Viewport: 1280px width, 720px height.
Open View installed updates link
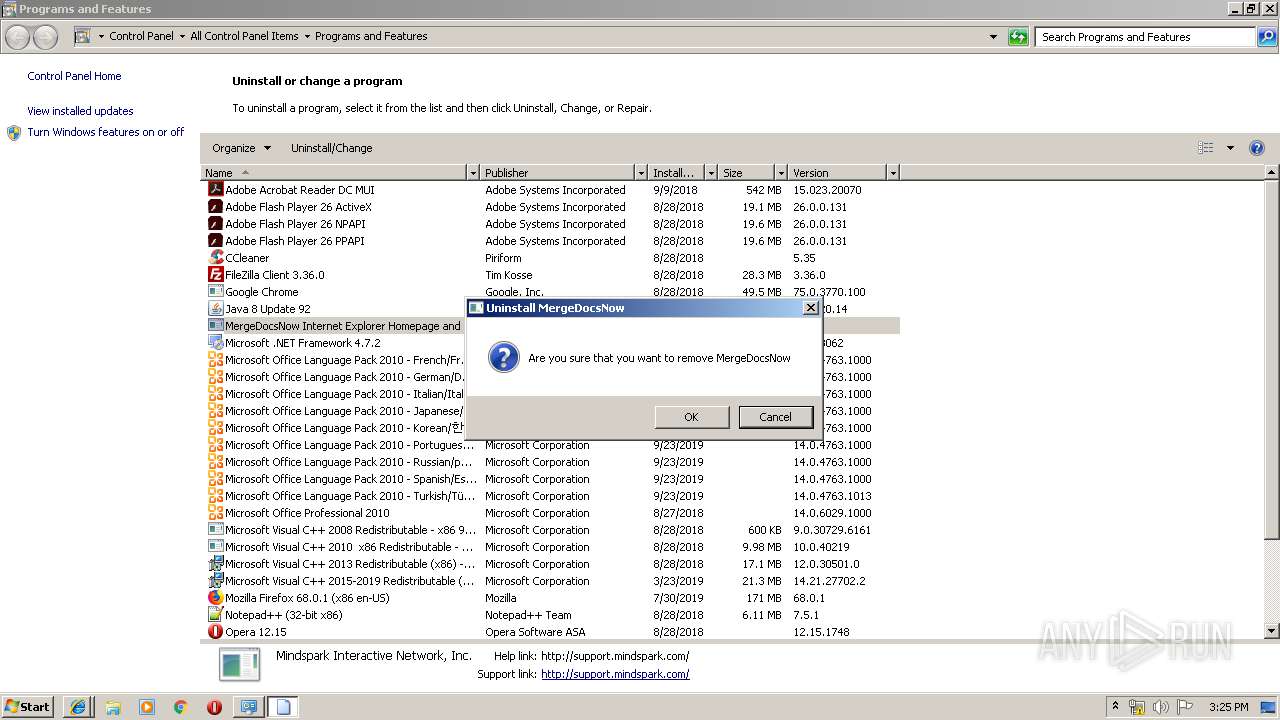tap(80, 111)
